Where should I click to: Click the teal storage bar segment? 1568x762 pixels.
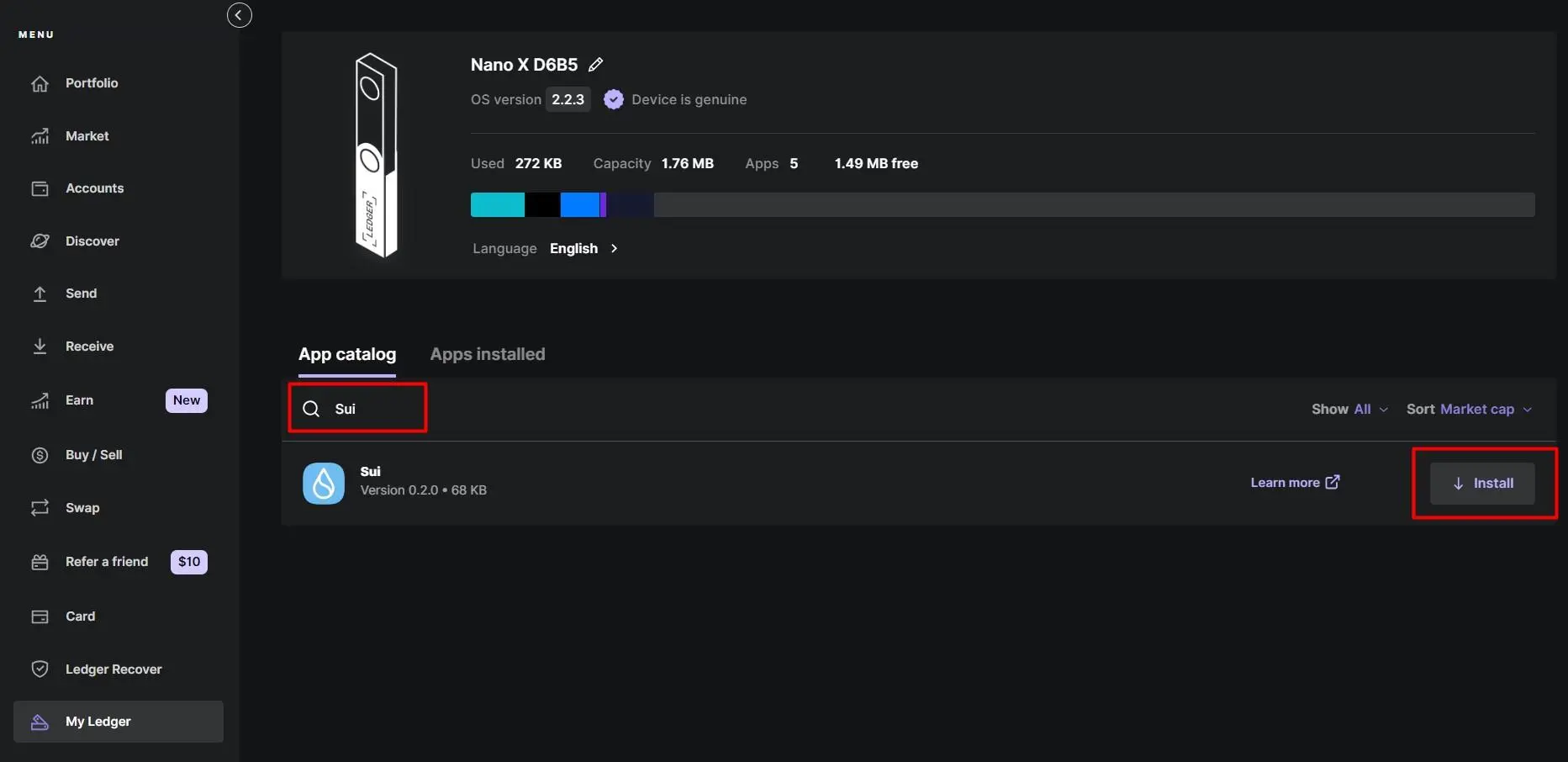(498, 204)
